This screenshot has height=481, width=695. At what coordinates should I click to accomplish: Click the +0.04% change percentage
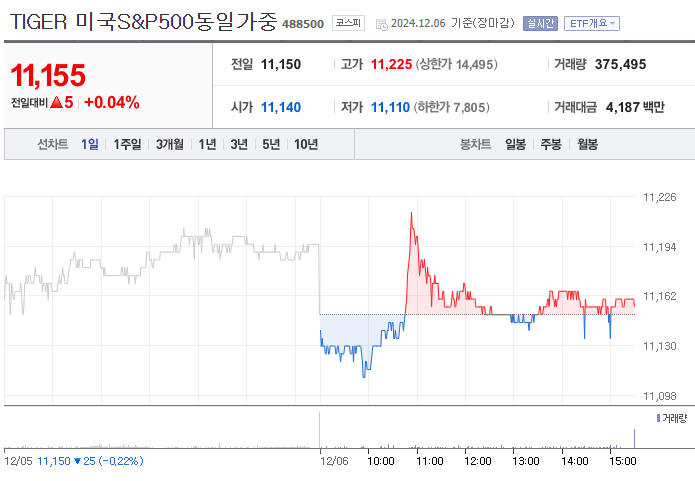tap(112, 102)
